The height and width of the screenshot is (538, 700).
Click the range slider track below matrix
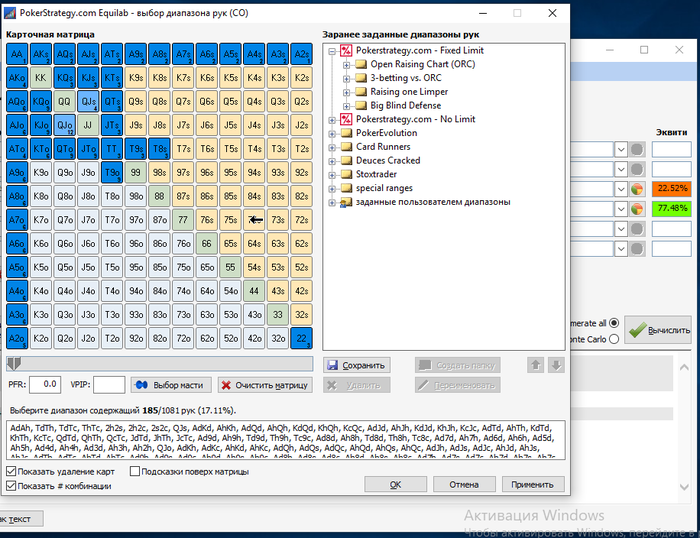159,364
